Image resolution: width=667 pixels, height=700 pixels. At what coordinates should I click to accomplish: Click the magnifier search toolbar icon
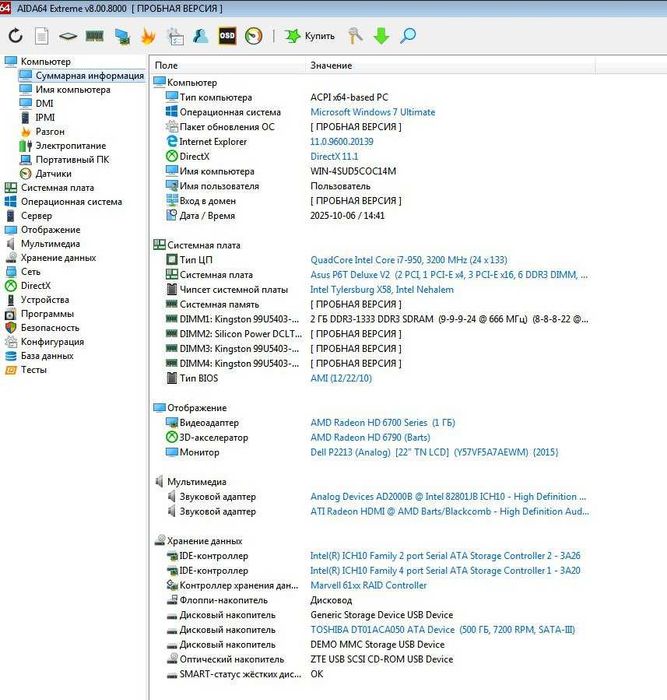point(408,36)
